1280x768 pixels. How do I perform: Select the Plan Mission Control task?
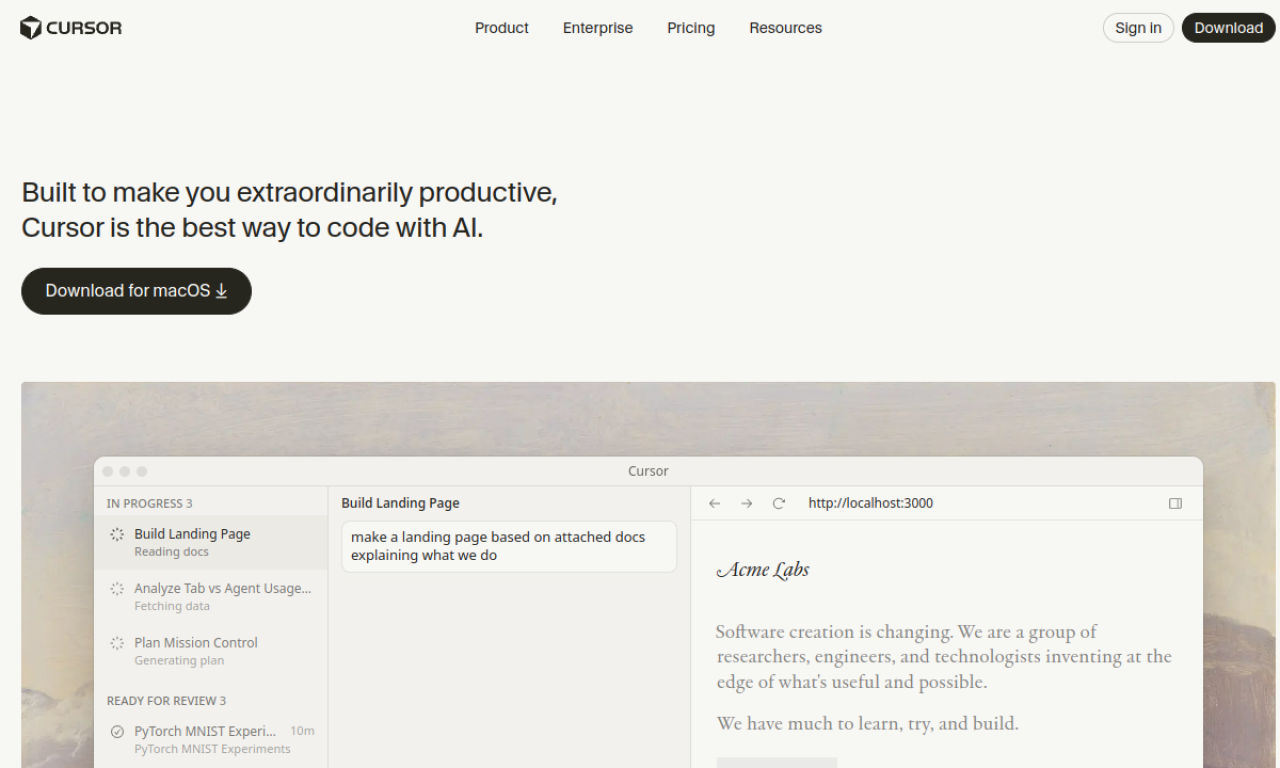[196, 650]
